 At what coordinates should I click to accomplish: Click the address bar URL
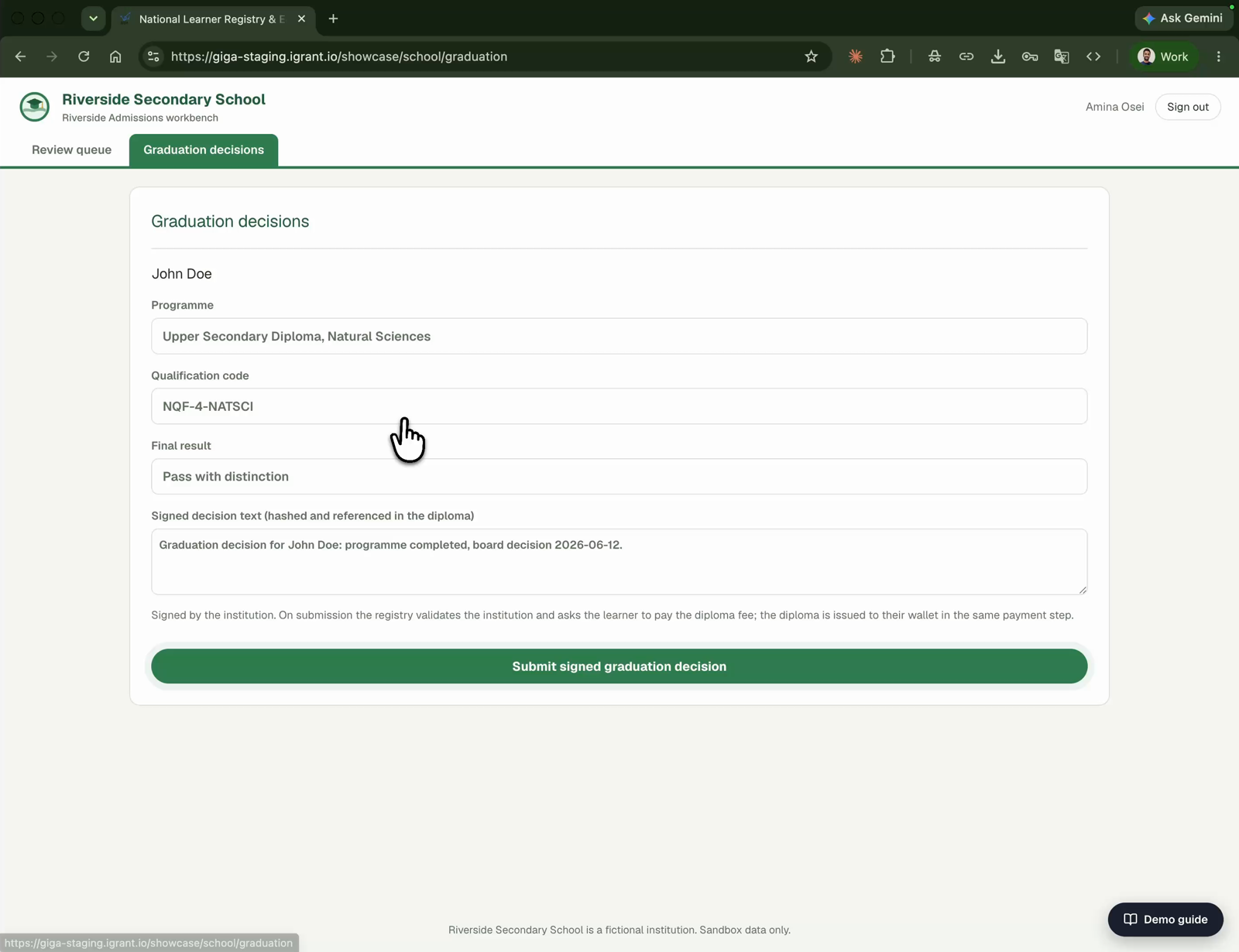coord(339,57)
